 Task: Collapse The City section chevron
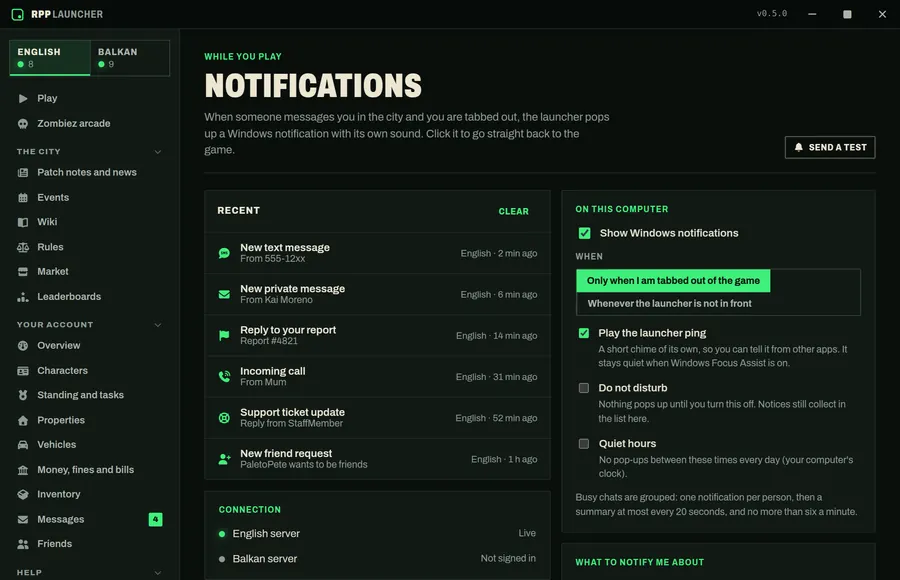click(x=158, y=152)
